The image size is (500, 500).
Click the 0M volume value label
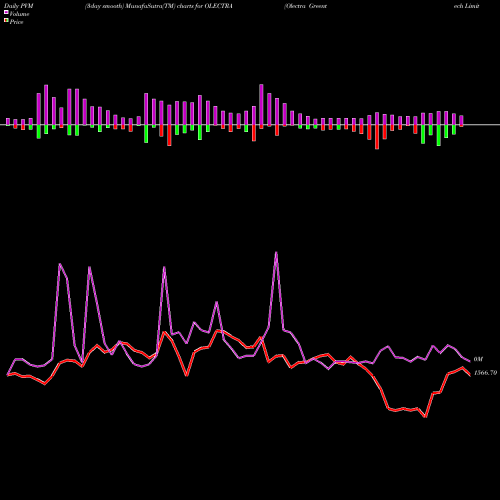click(478, 359)
